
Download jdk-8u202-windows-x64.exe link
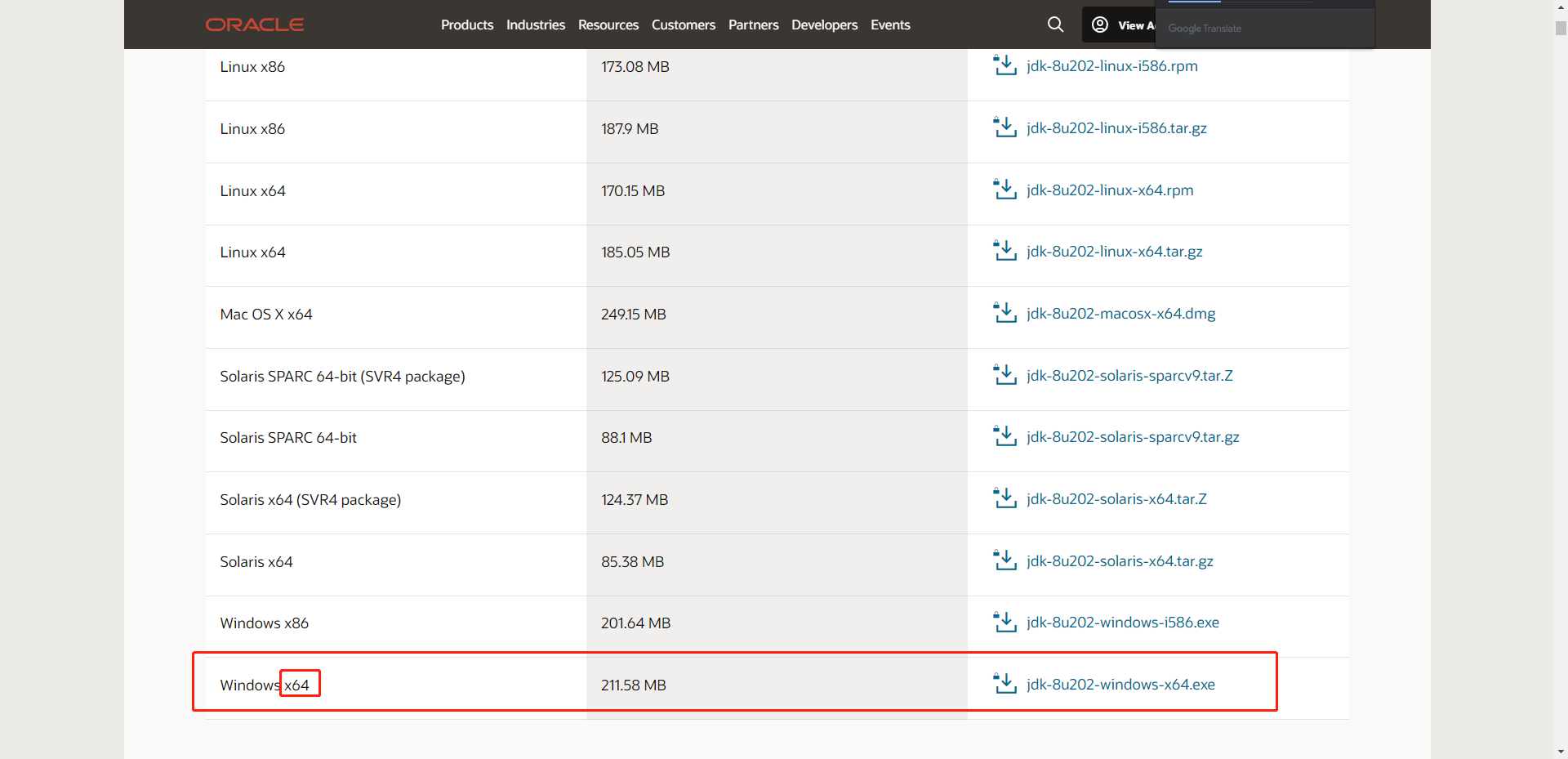point(1120,685)
